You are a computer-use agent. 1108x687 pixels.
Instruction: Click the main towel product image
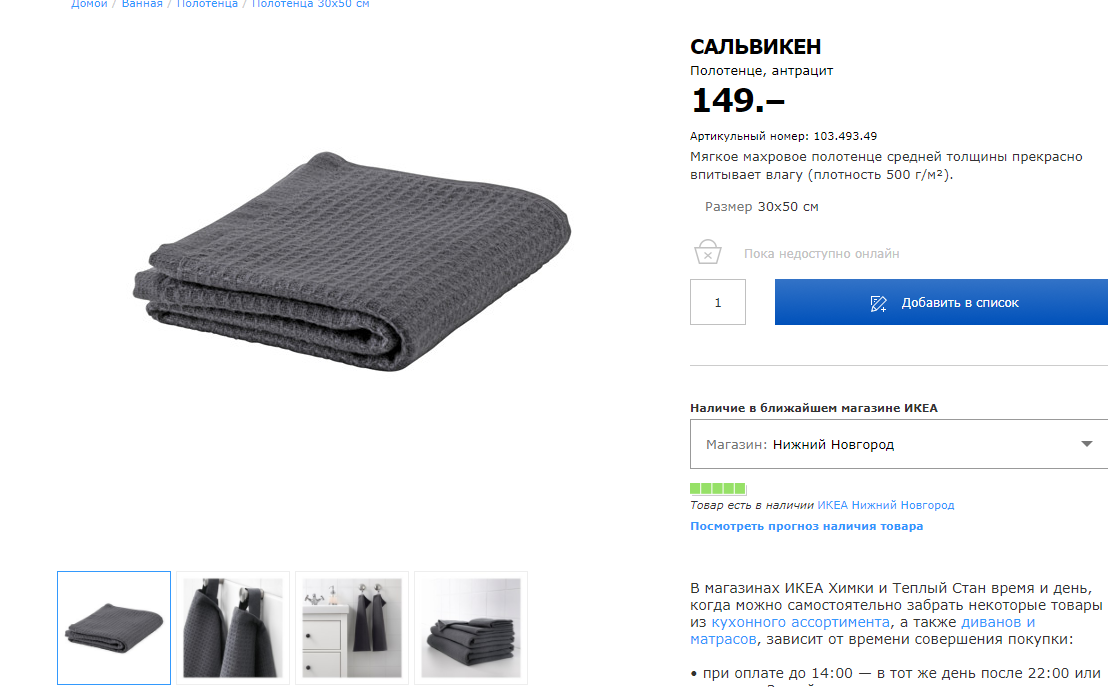tap(352, 262)
